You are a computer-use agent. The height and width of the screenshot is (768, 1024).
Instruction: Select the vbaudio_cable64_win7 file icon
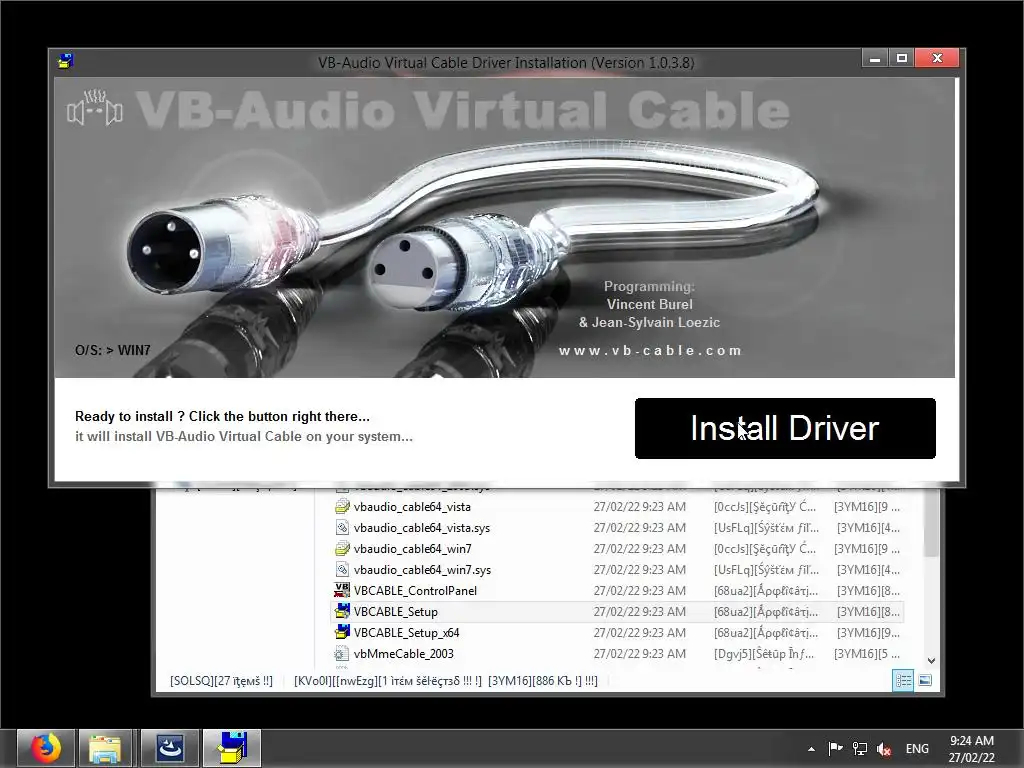pyautogui.click(x=342, y=549)
